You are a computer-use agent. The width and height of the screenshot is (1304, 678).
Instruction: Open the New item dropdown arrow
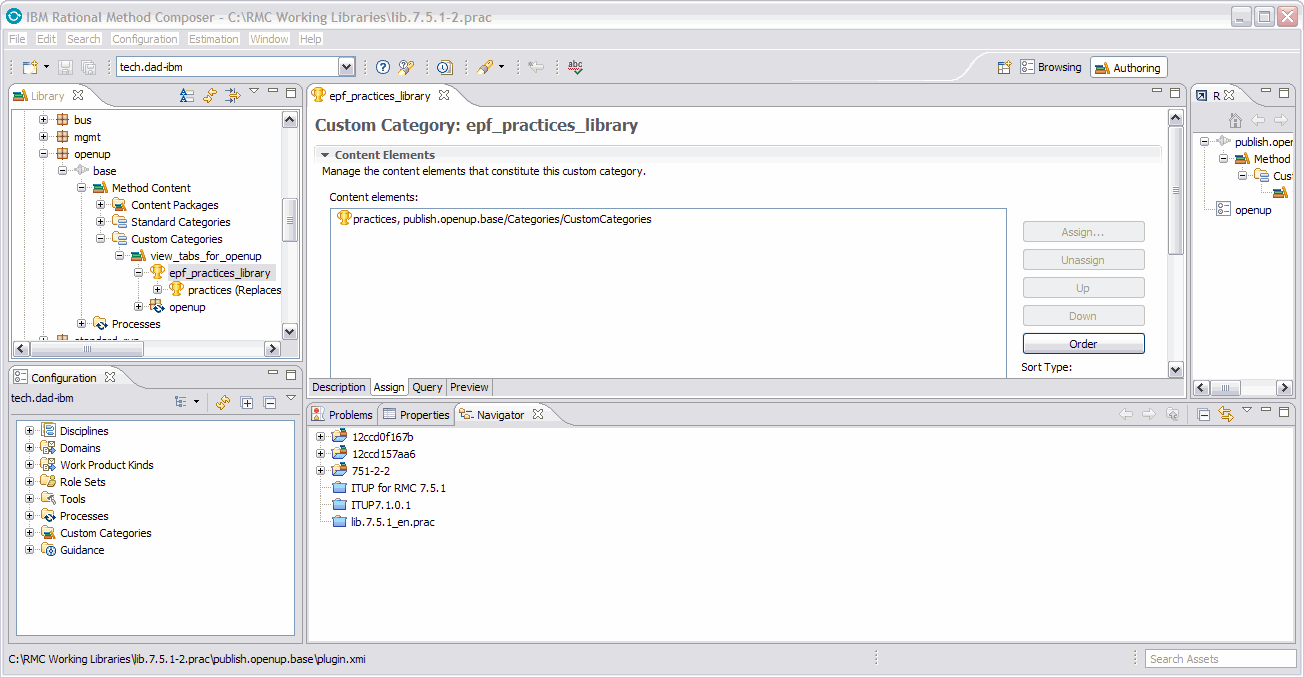[x=46, y=67]
